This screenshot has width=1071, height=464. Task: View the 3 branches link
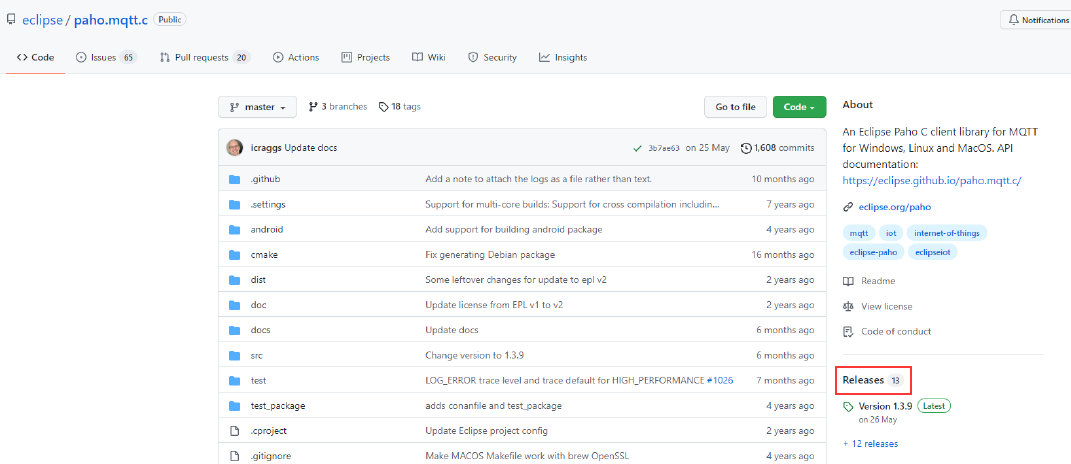[x=337, y=107]
